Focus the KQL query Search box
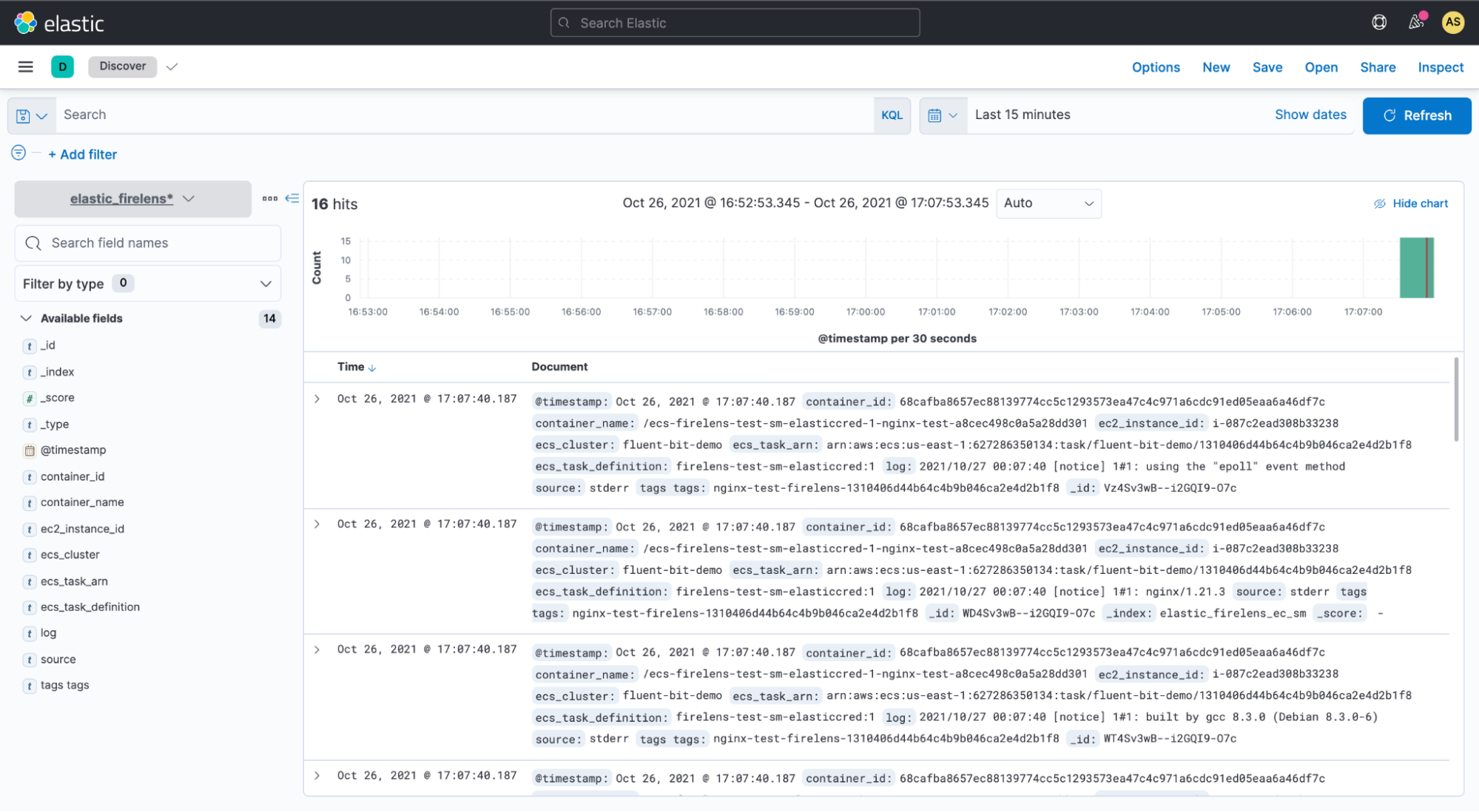The width and height of the screenshot is (1479, 812). (465, 115)
